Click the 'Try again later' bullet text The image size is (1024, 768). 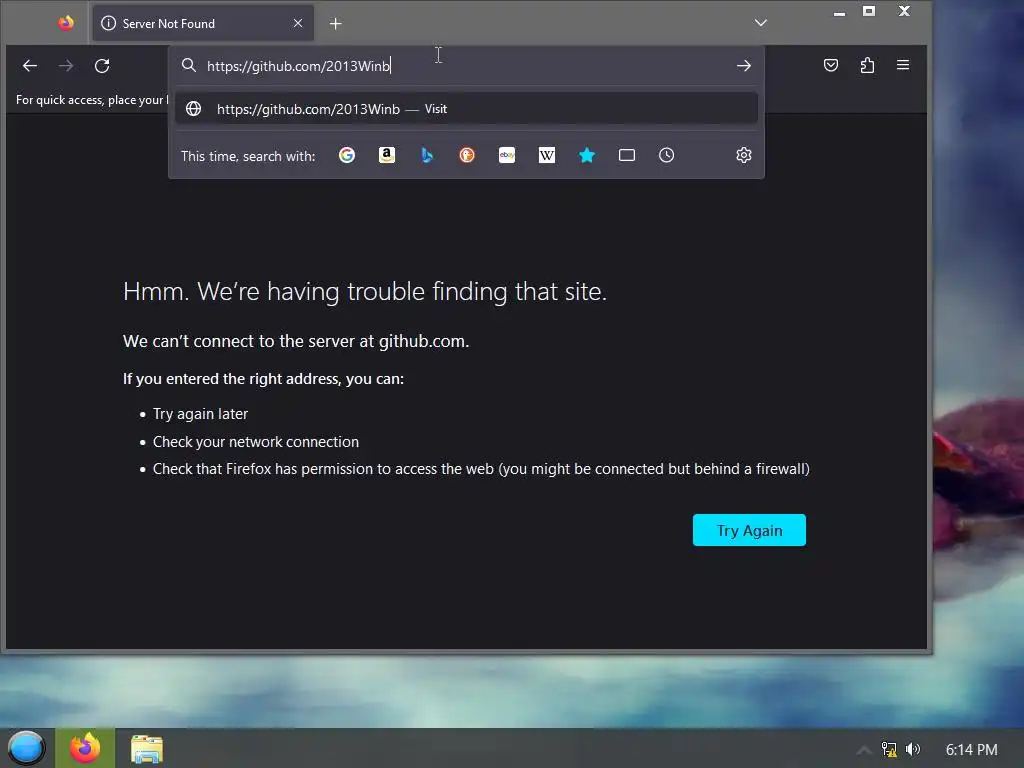click(200, 414)
